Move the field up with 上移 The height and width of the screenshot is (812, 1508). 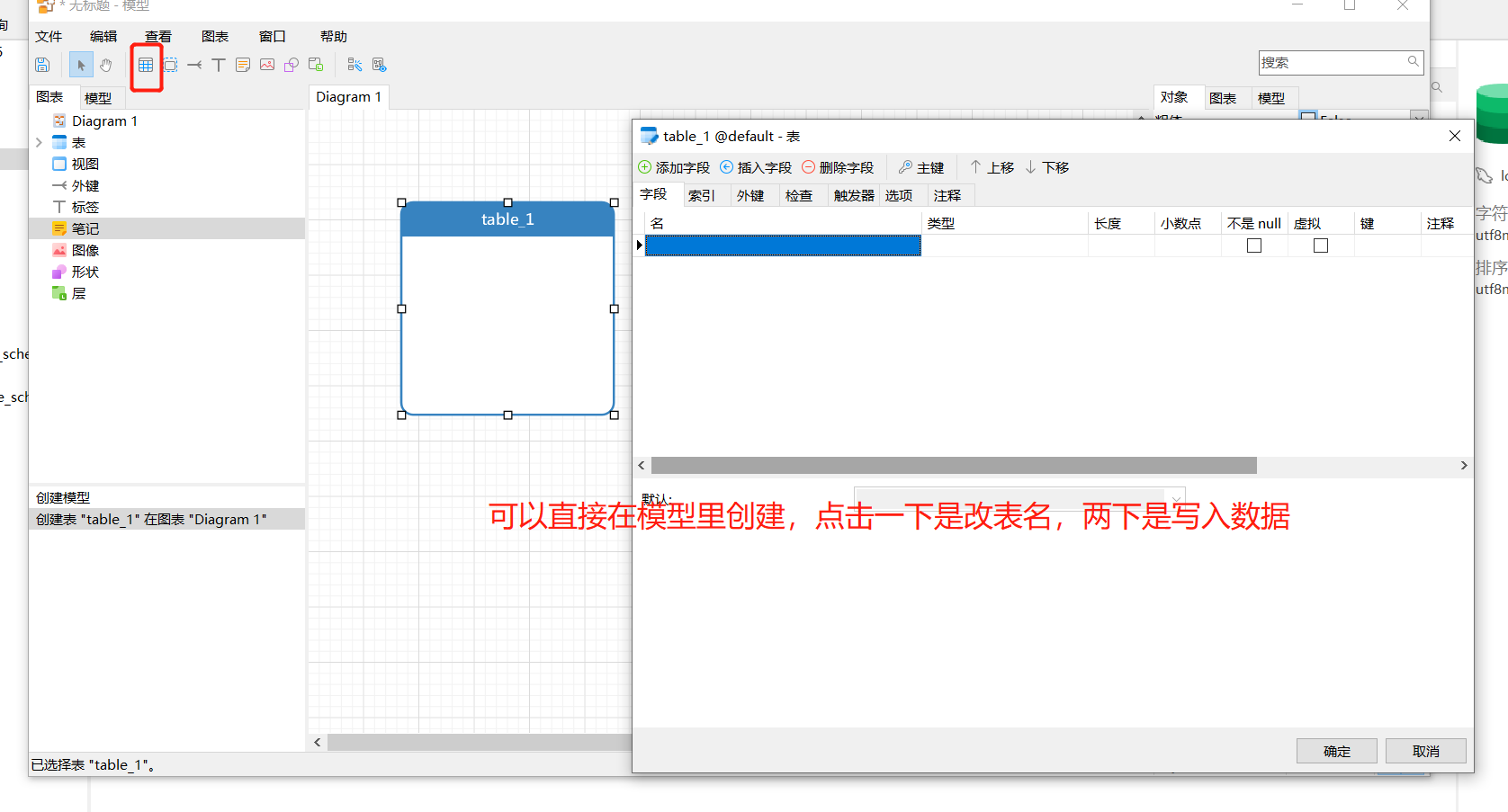[992, 168]
